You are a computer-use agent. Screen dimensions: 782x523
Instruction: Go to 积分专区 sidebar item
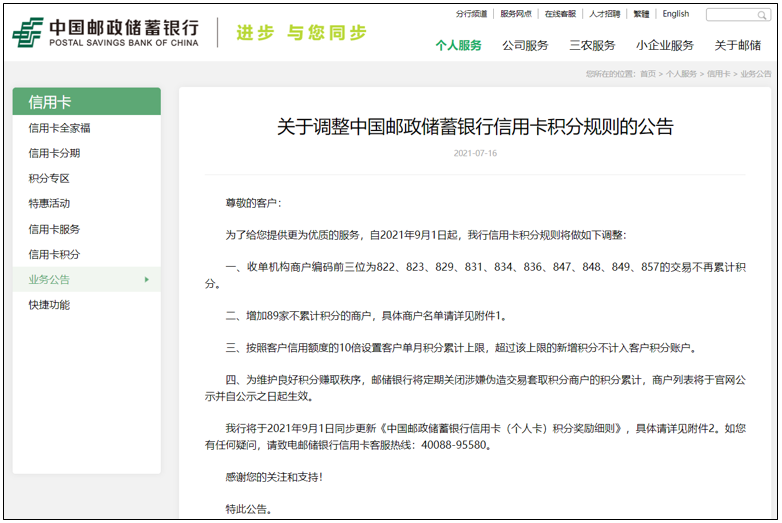pos(49,178)
